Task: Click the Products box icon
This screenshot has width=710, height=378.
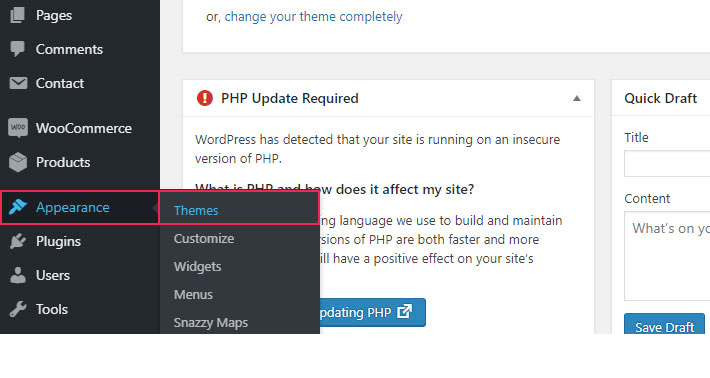Action: point(18,162)
